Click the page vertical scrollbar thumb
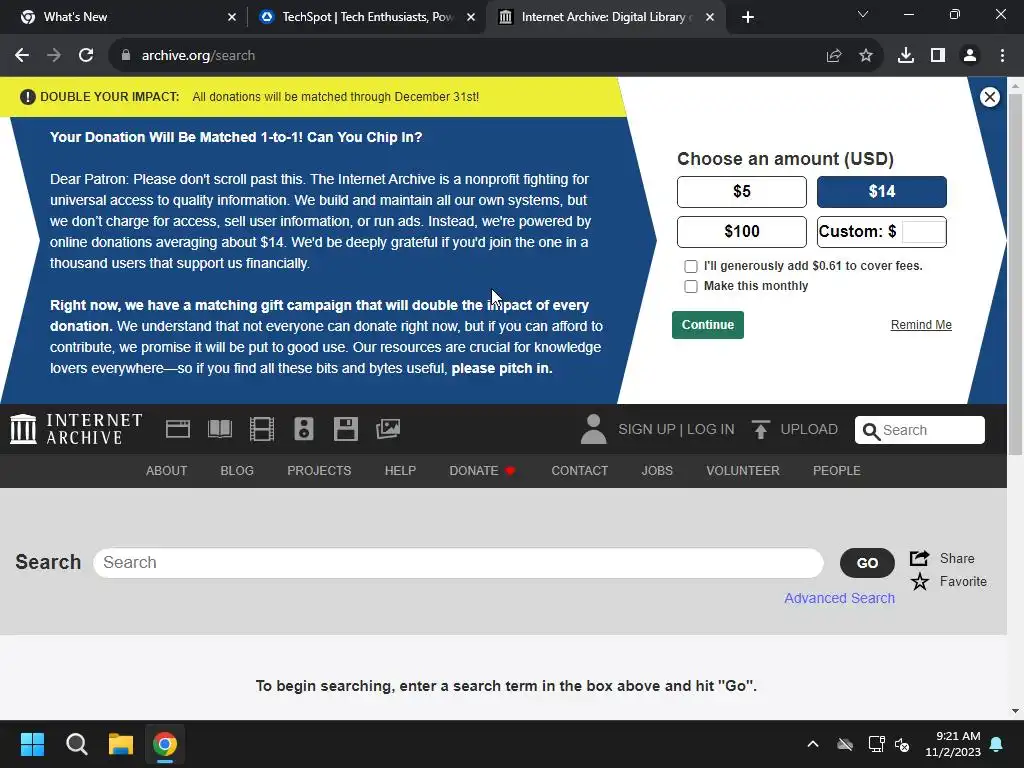 click(1015, 274)
